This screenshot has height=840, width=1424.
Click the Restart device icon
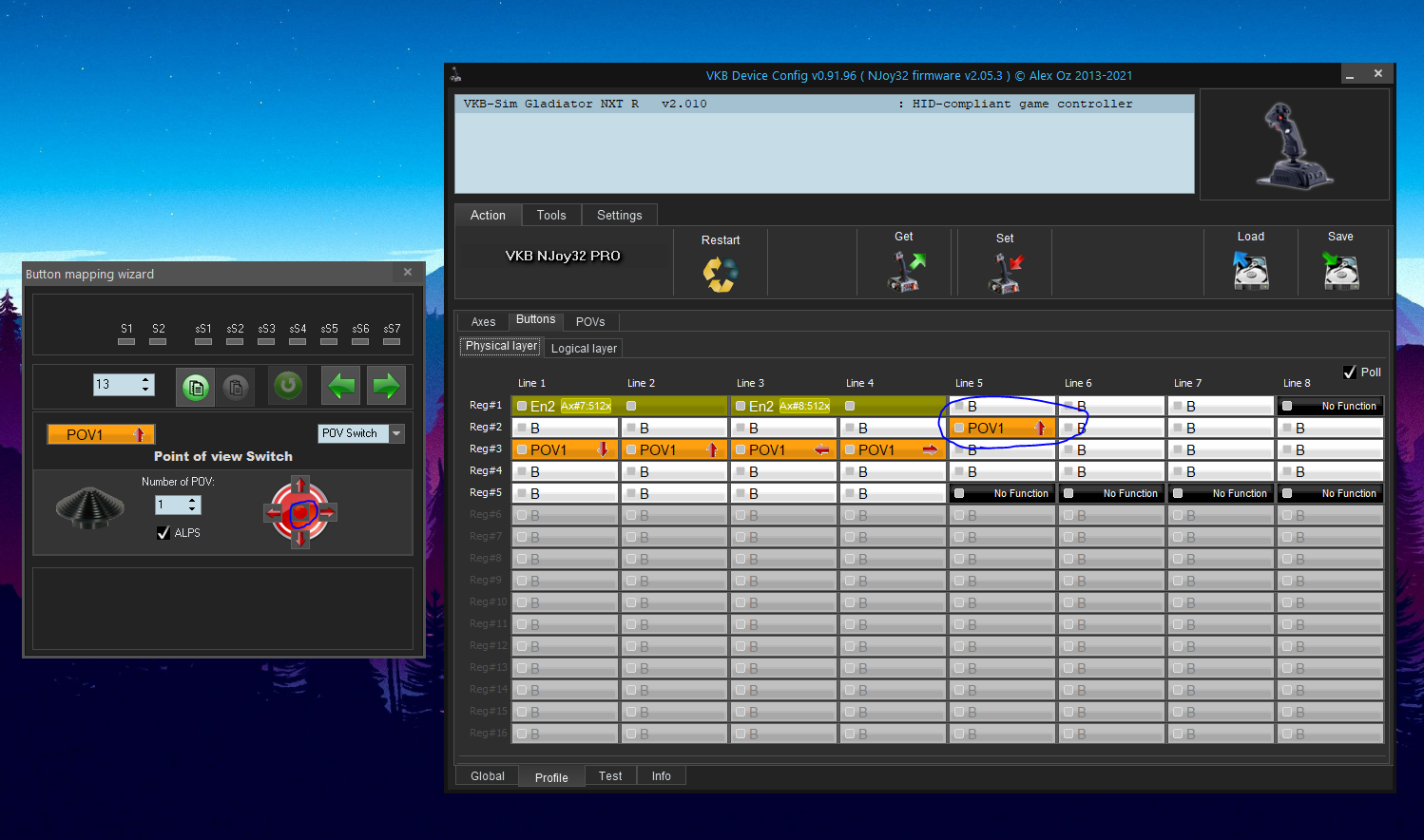click(x=720, y=275)
